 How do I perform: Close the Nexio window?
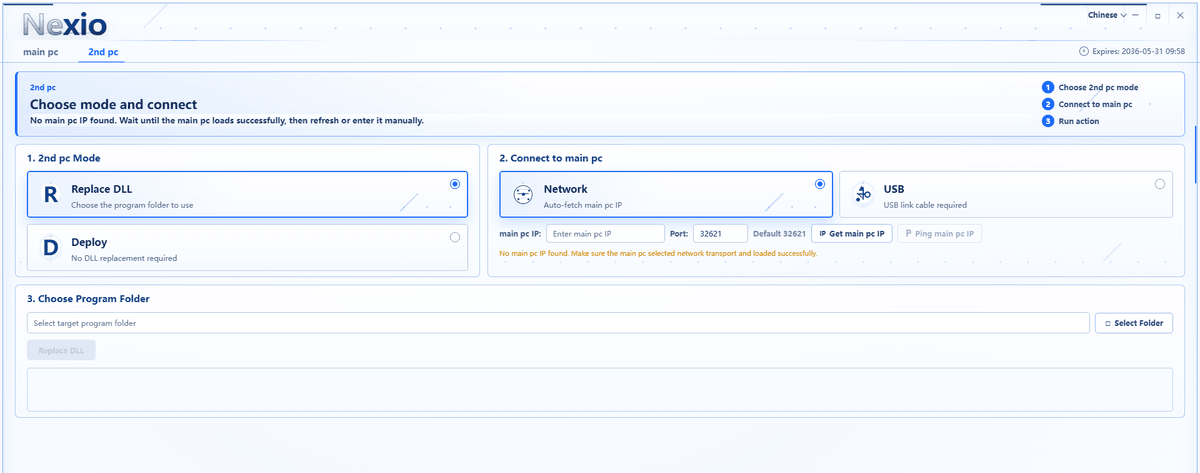pyautogui.click(x=1180, y=16)
